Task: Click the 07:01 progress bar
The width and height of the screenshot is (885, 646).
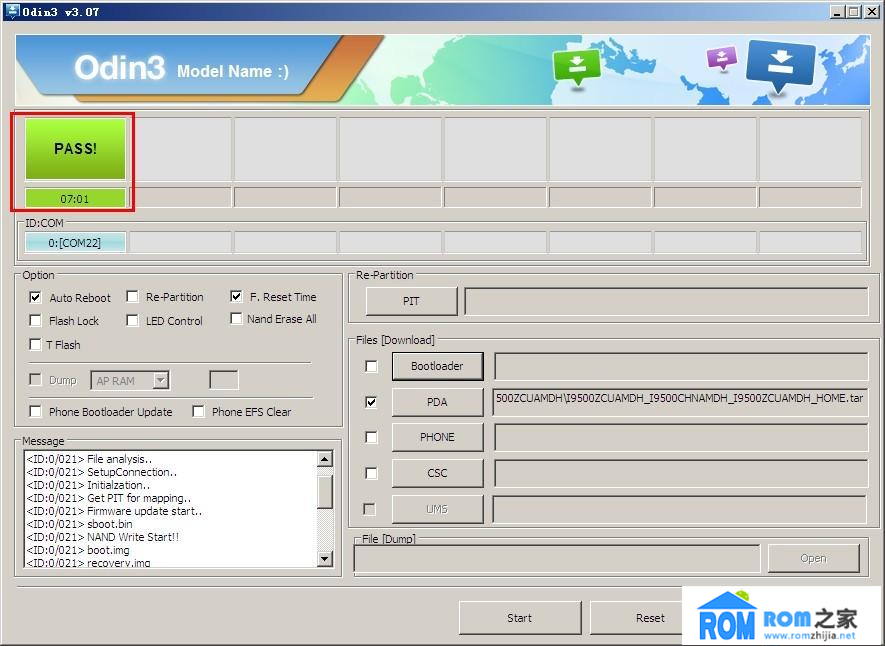Action: [75, 199]
